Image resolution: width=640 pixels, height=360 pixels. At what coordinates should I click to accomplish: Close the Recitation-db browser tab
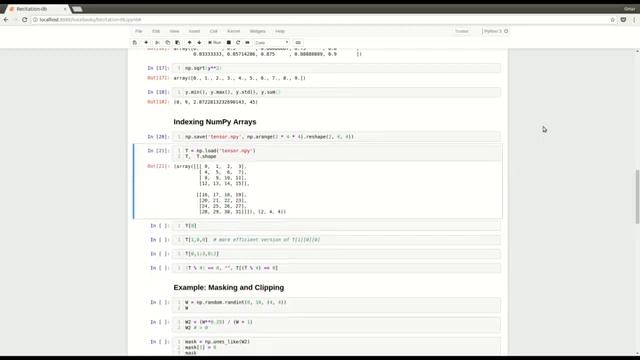pyautogui.click(x=65, y=9)
